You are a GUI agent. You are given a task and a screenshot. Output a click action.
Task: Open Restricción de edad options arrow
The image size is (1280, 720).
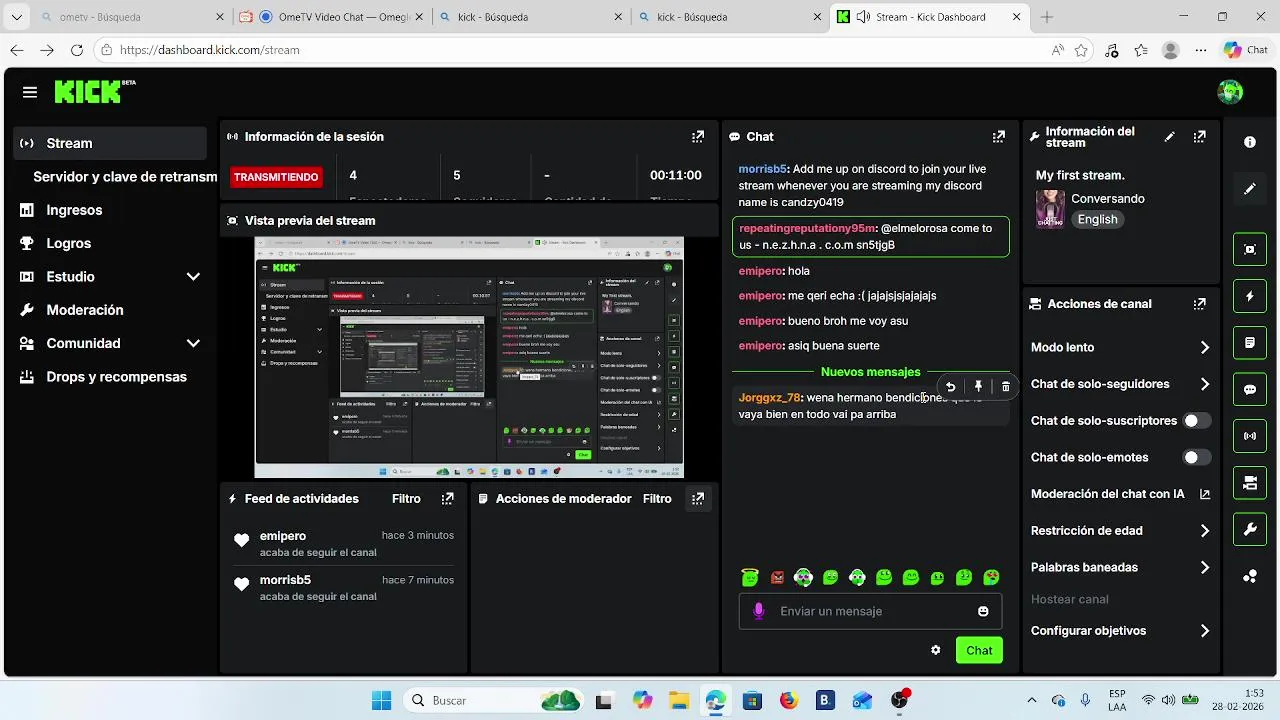(1205, 531)
